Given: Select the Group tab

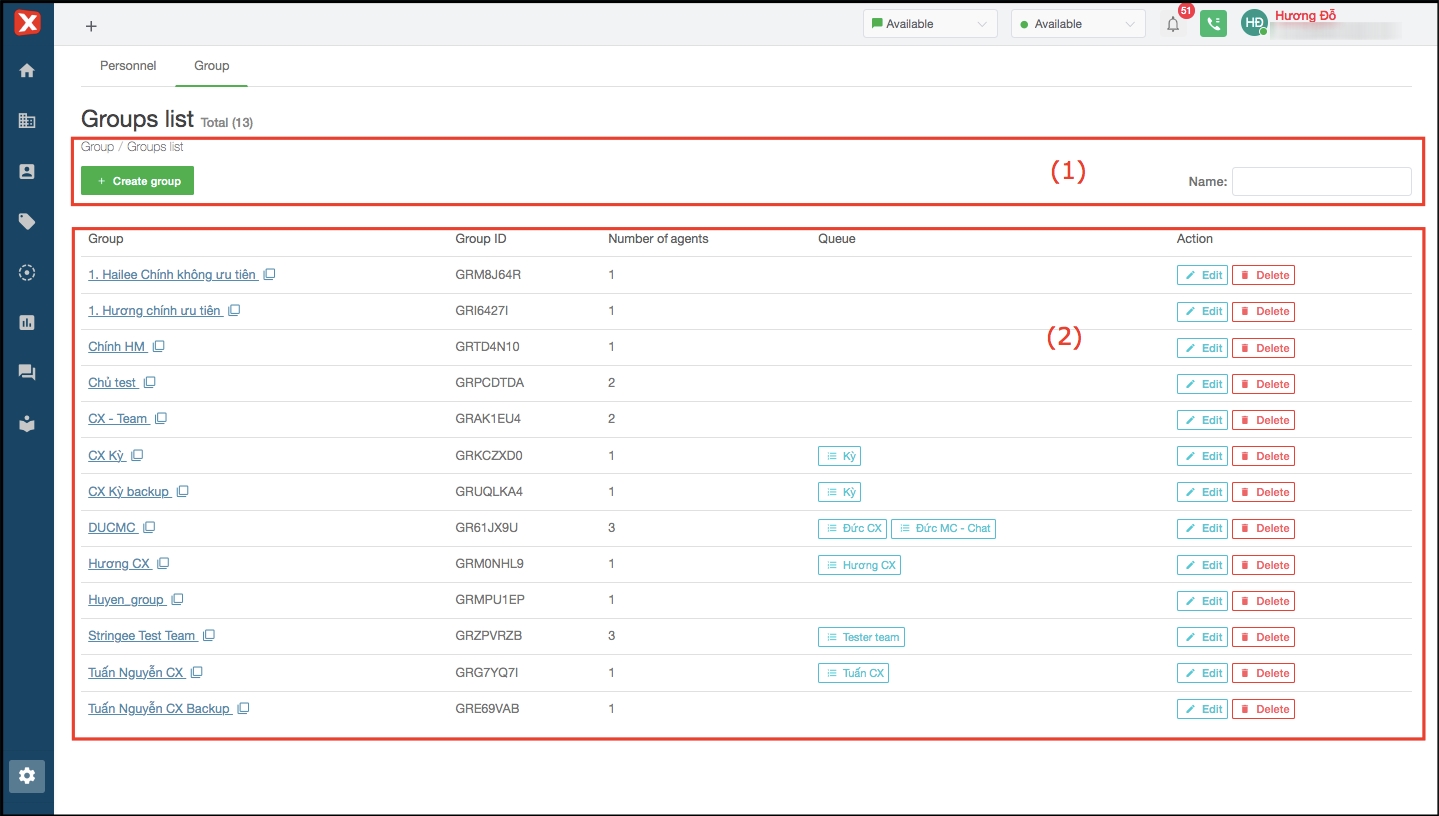Looking at the screenshot, I should click(x=211, y=66).
